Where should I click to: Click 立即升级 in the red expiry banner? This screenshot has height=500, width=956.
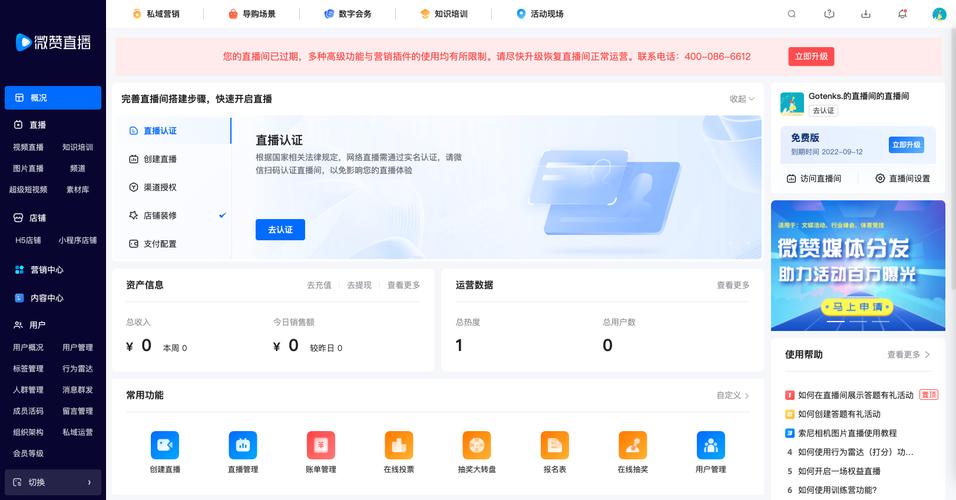coord(811,56)
